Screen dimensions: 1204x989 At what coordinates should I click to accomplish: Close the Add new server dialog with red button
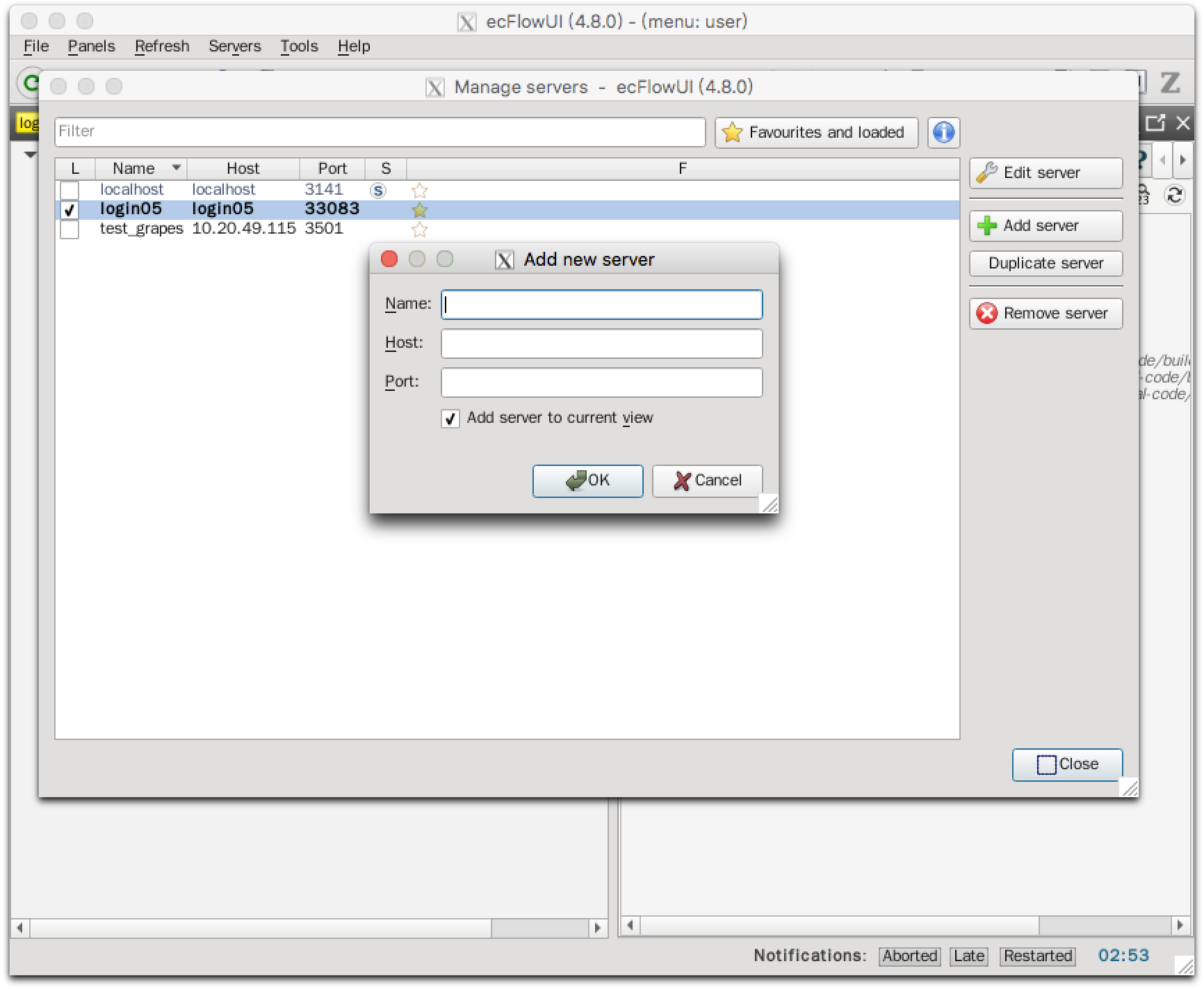coord(389,259)
